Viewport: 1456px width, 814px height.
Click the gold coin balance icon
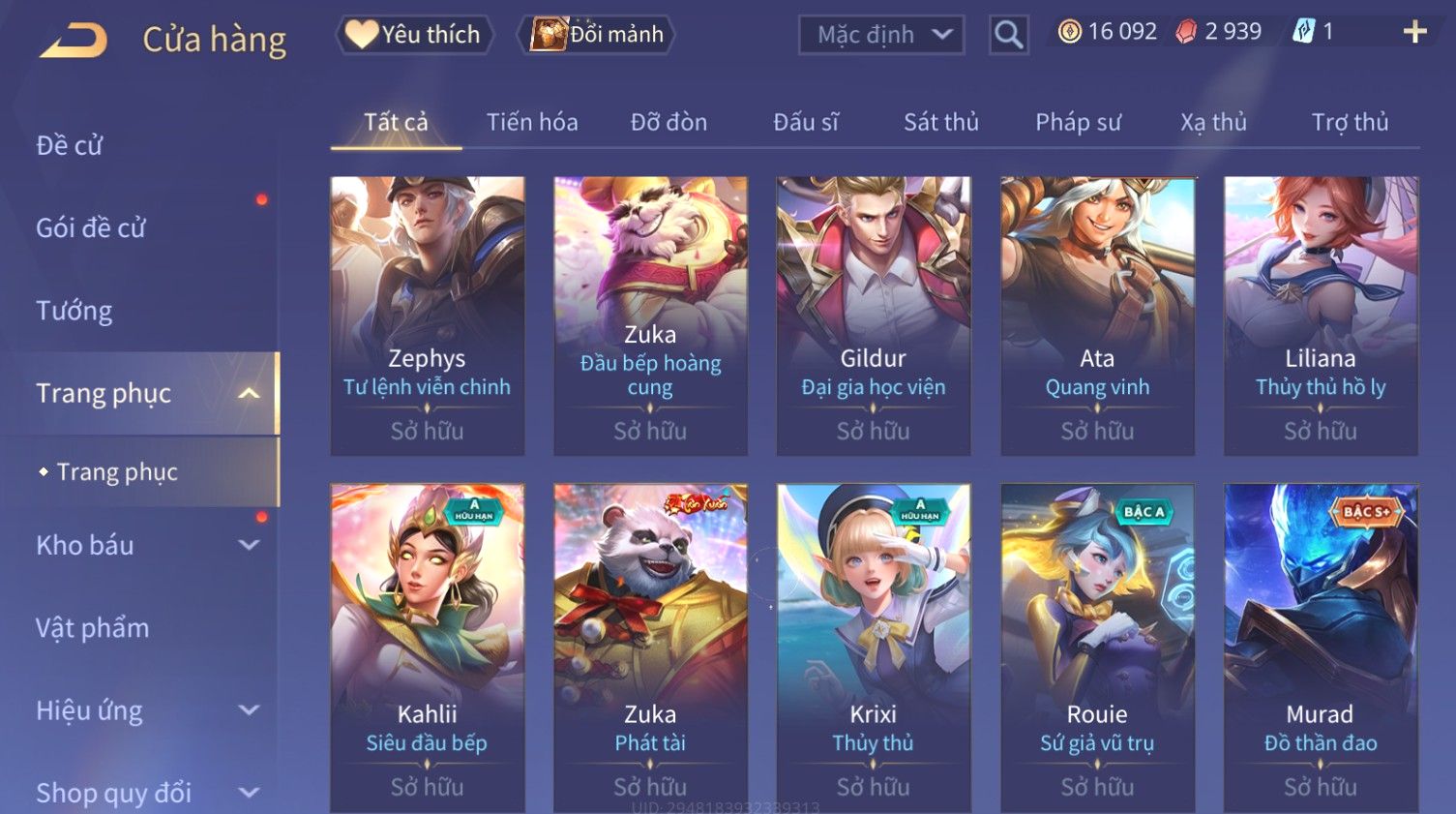tap(1069, 32)
